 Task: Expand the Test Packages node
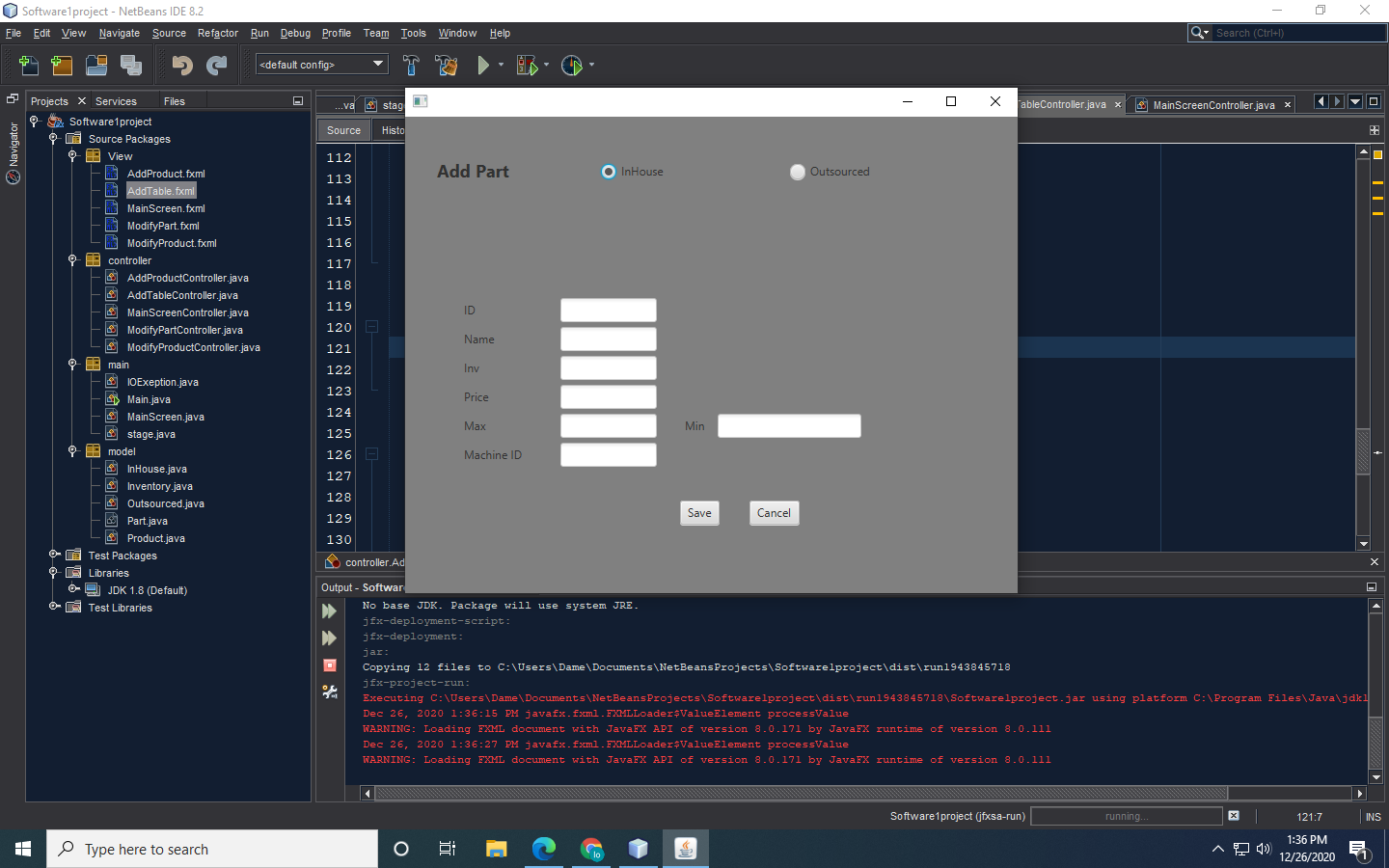click(55, 555)
